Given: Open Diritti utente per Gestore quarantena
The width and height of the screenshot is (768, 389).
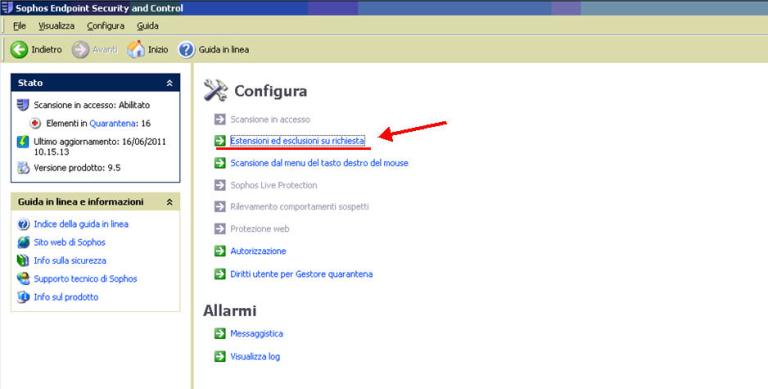Looking at the screenshot, I should pyautogui.click(x=301, y=274).
